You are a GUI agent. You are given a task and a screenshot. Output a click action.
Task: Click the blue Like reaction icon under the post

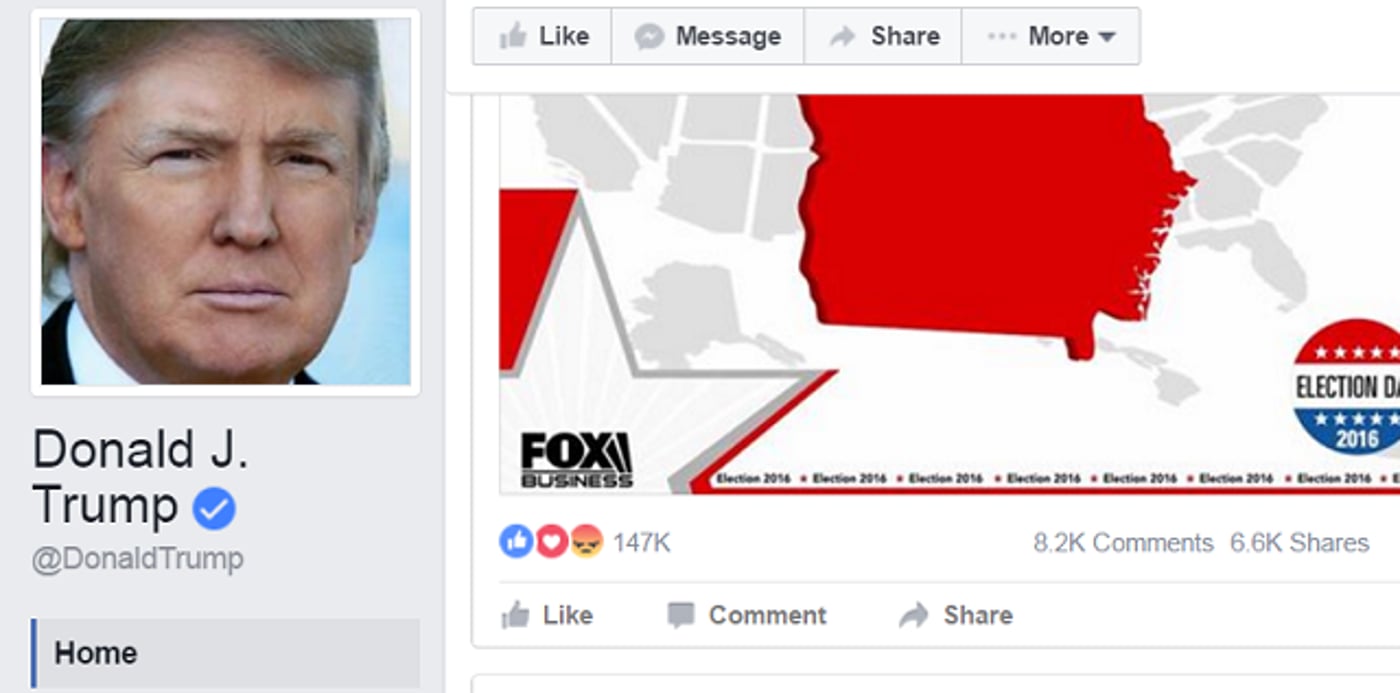pos(516,542)
